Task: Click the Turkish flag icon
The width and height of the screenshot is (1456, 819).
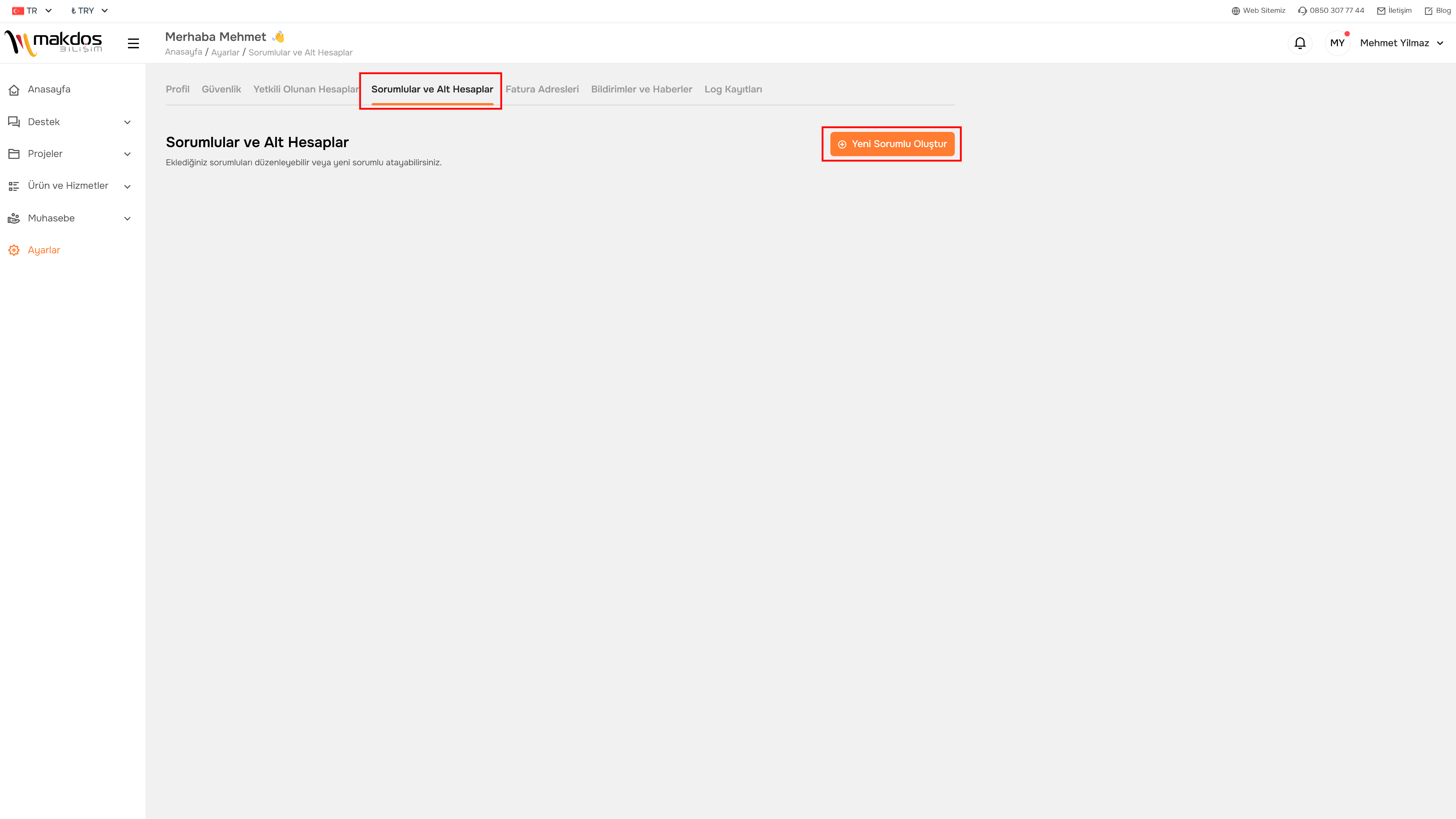Action: [17, 11]
